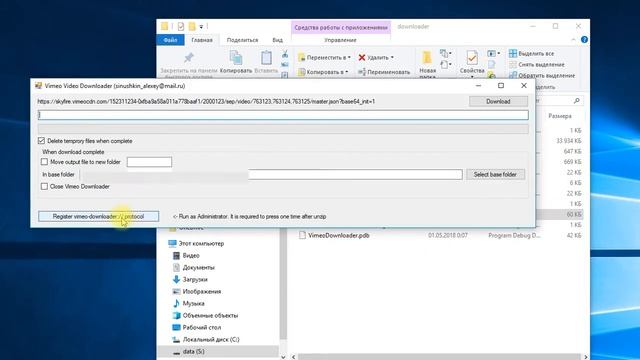Viewport: 640px width, 360px height.
Task: Click the new folder name text box
Action: tap(149, 162)
